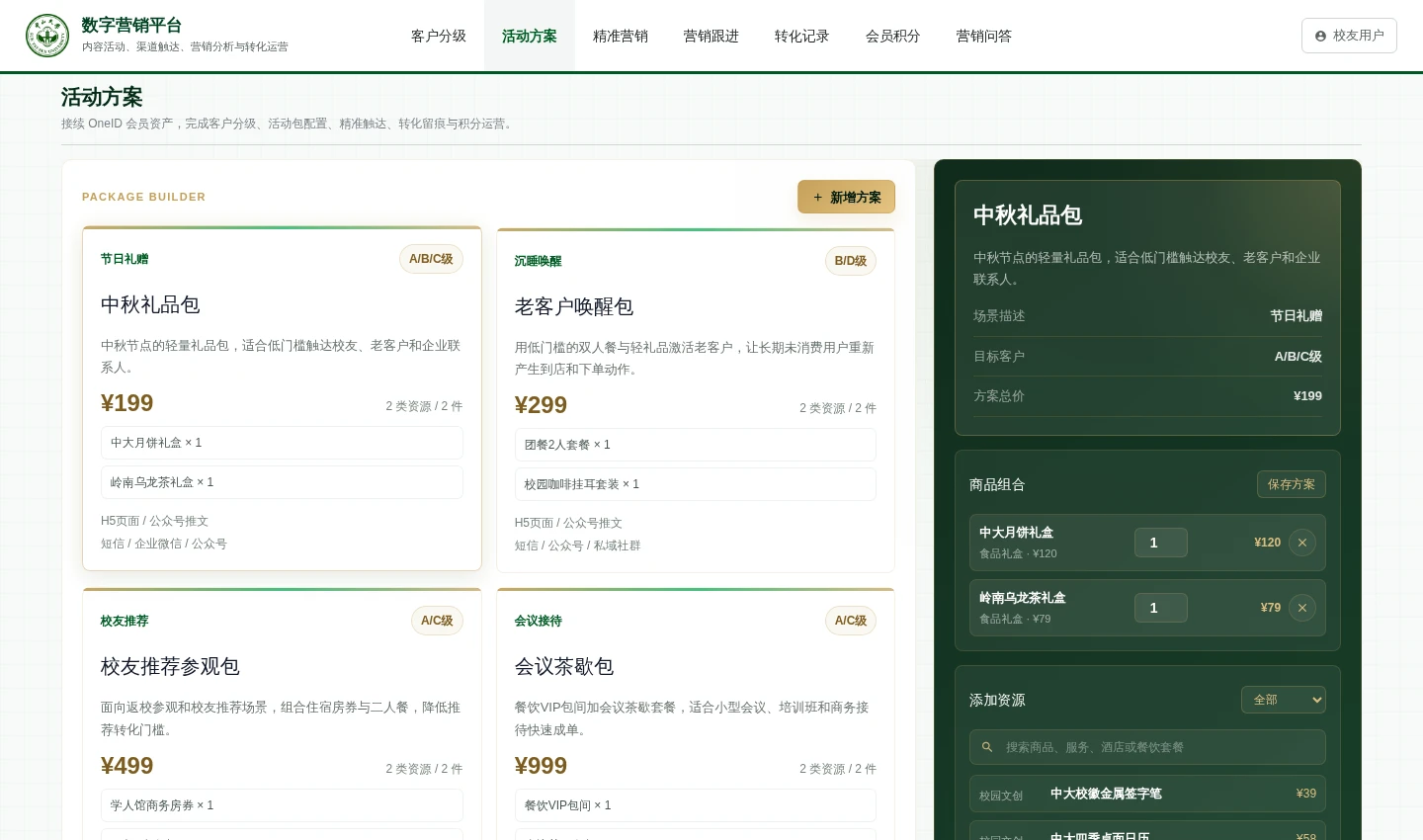Click the search magnifier icon
Screen dimensions: 1423x840
click(x=987, y=747)
